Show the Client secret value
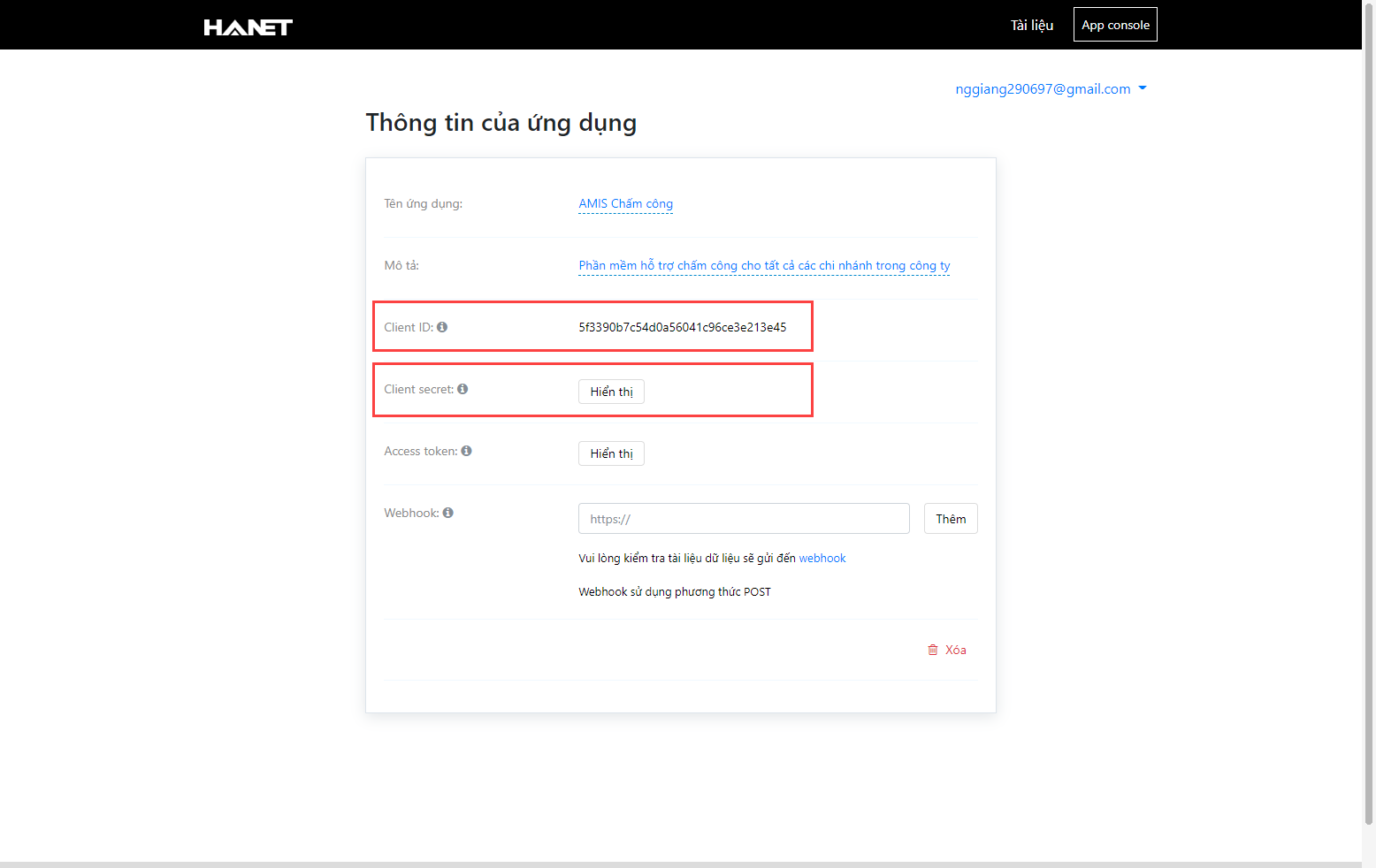Screen dimensions: 1376x868 point(611,392)
